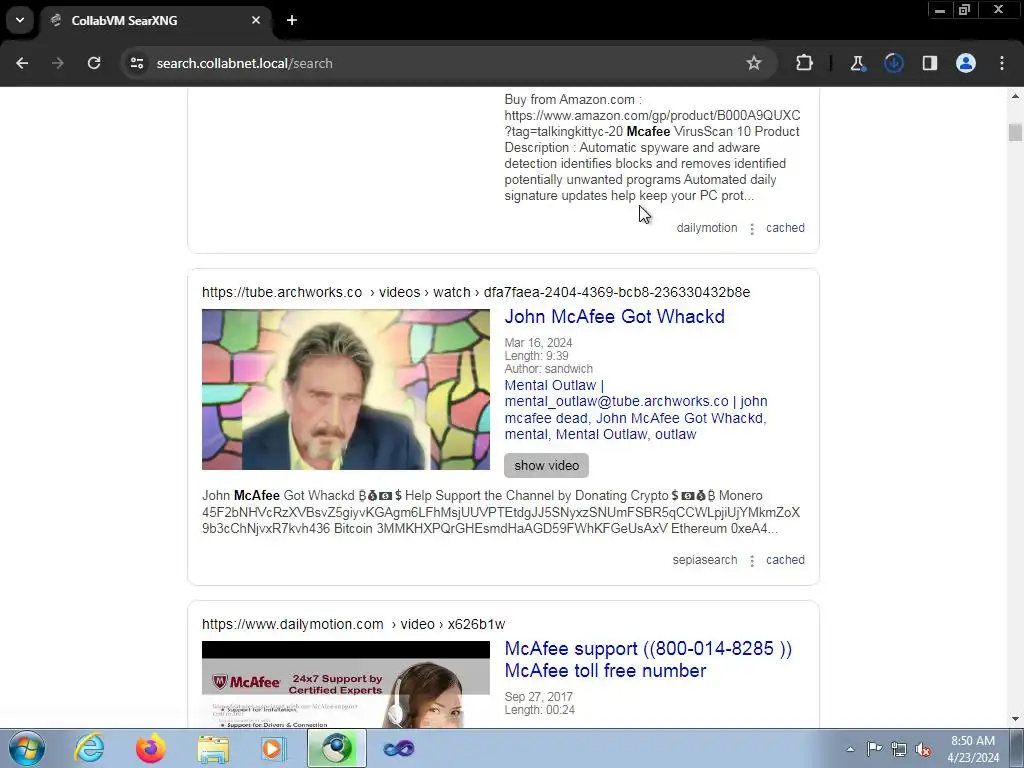Select the active browser taskbar button
The width and height of the screenshot is (1024, 768).
point(337,748)
